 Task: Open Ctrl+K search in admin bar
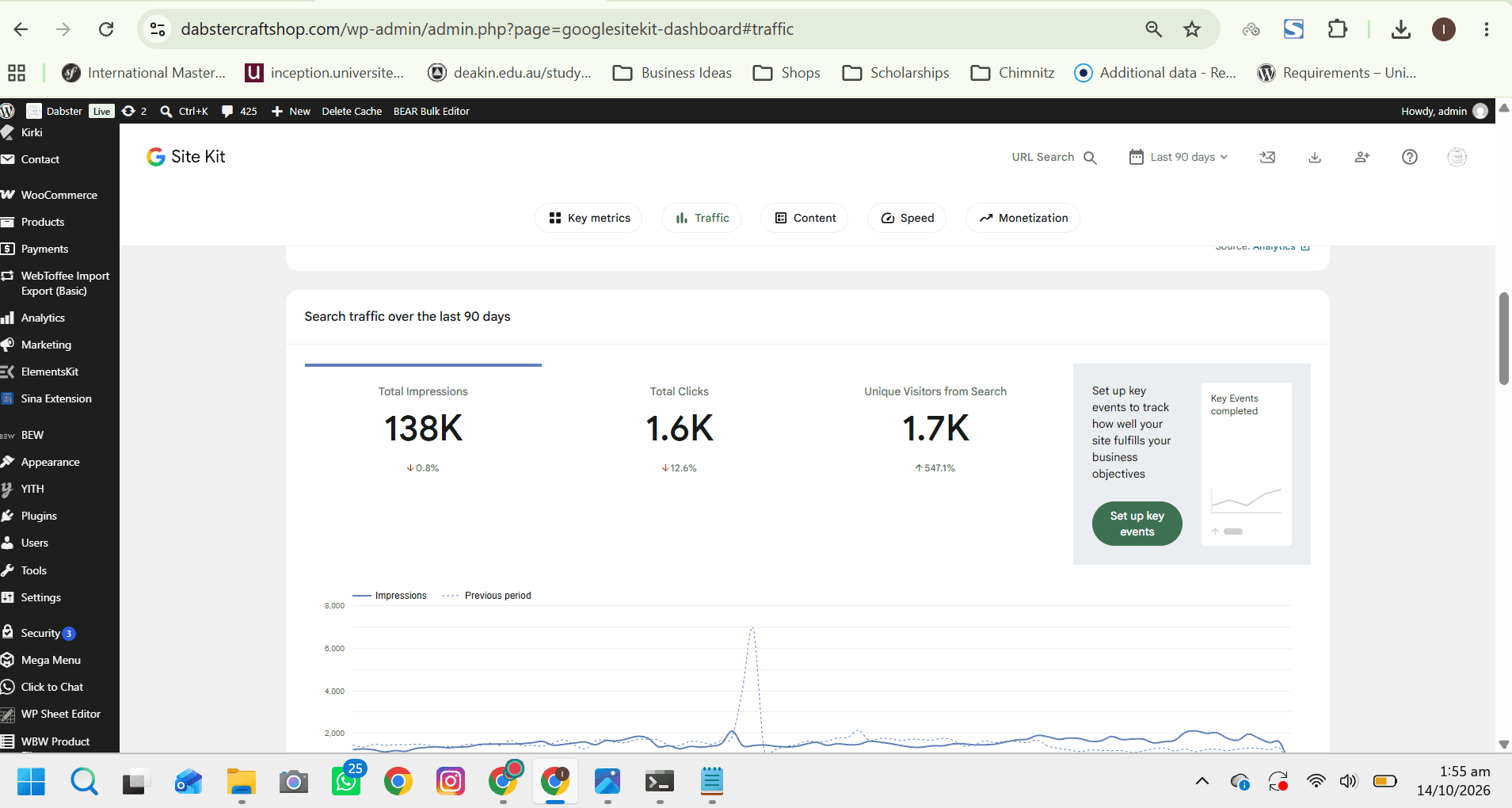coord(184,111)
